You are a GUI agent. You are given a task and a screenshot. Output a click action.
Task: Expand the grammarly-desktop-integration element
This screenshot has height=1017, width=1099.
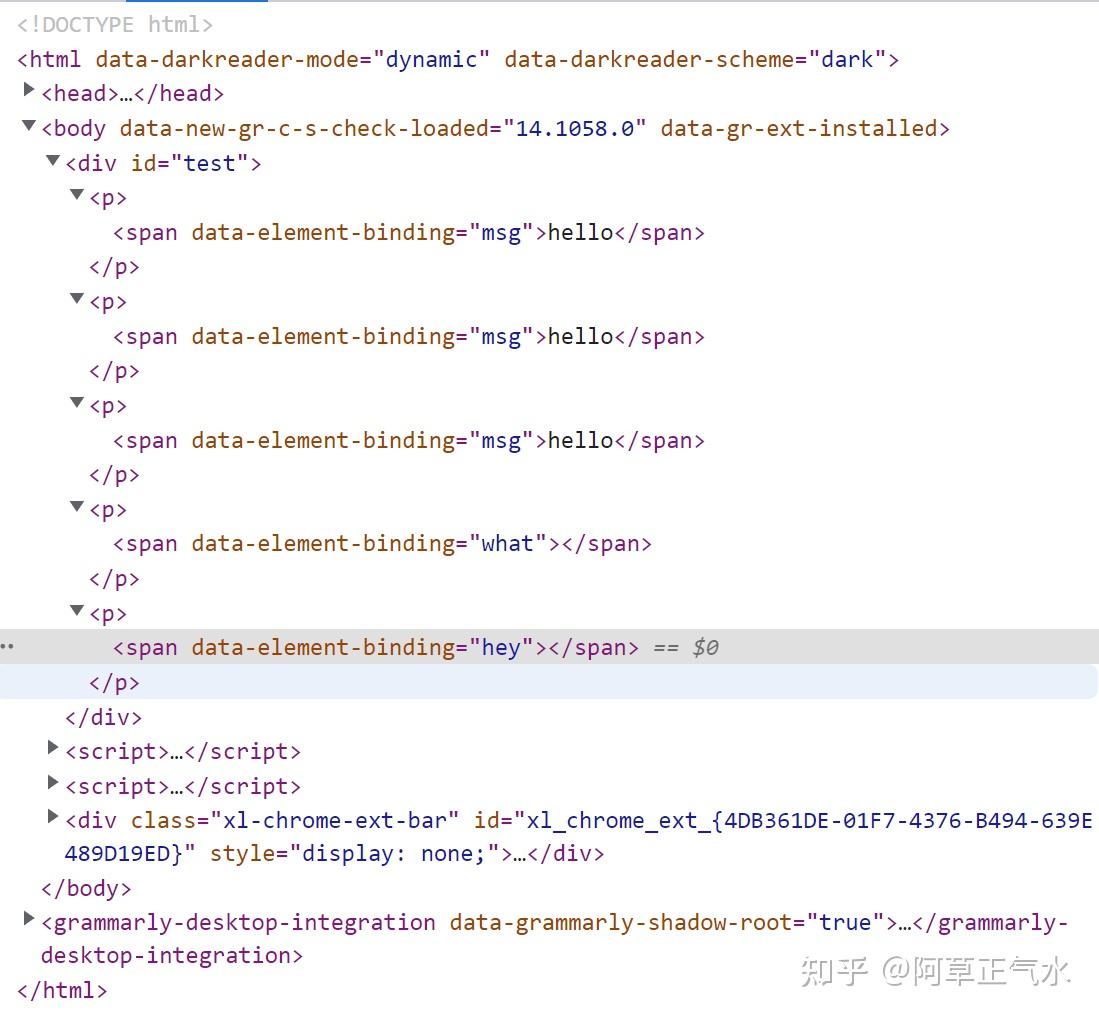click(28, 919)
